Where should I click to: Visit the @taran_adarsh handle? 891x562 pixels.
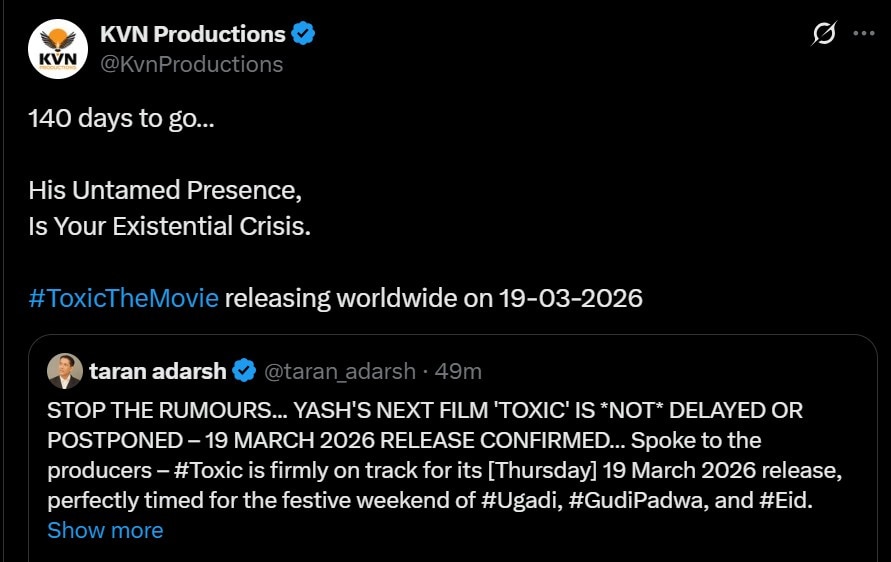(339, 372)
